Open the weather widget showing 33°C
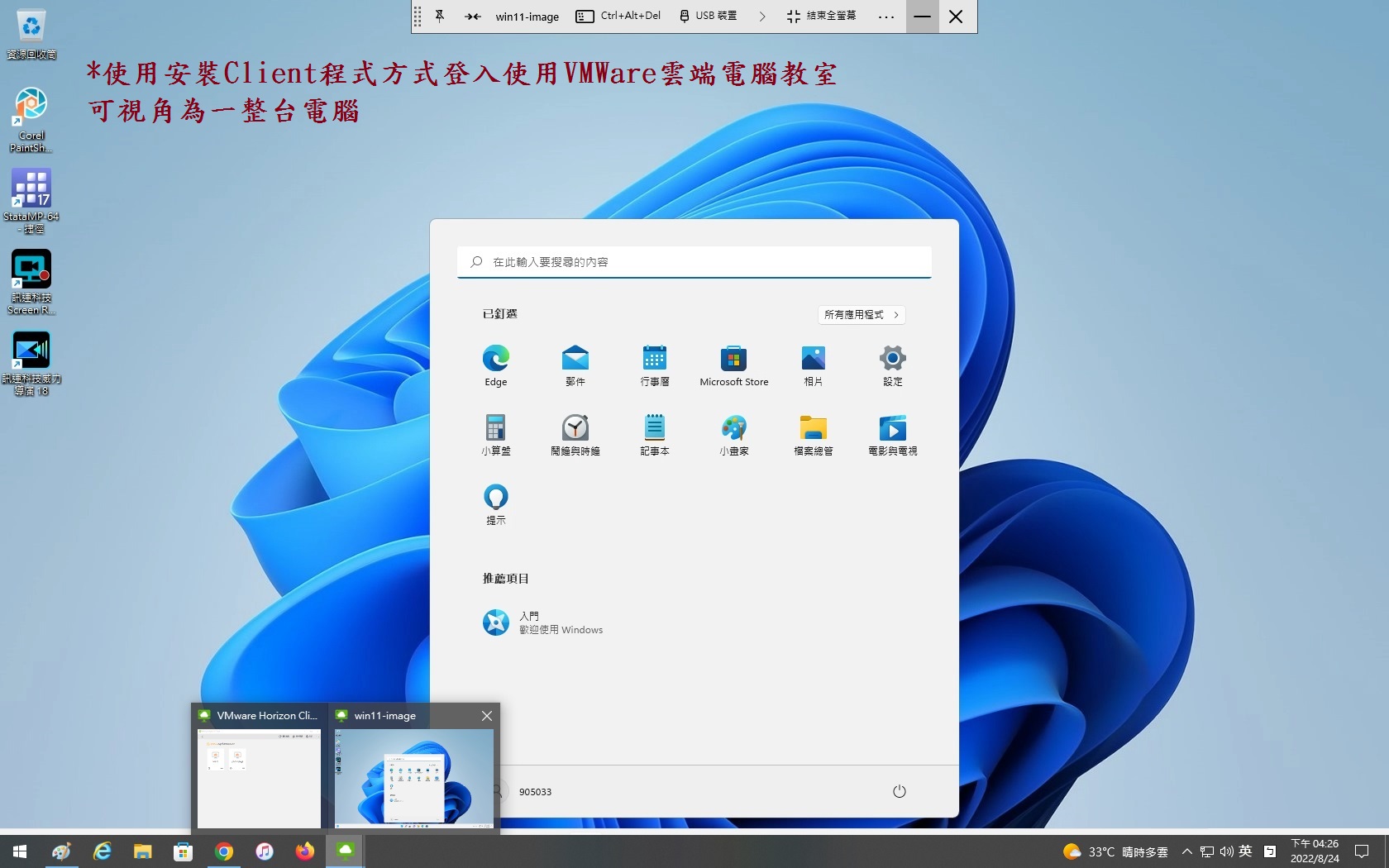This screenshot has width=1389, height=868. [1115, 851]
